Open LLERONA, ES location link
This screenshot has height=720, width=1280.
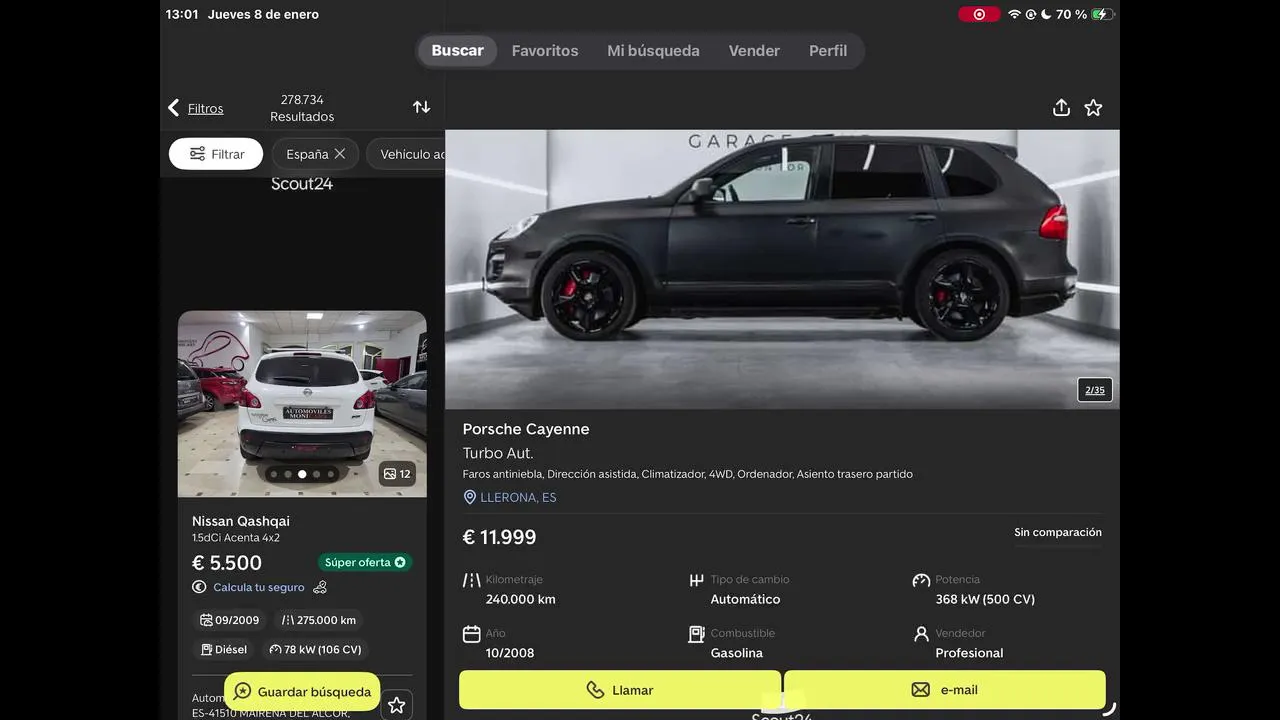[x=518, y=497]
